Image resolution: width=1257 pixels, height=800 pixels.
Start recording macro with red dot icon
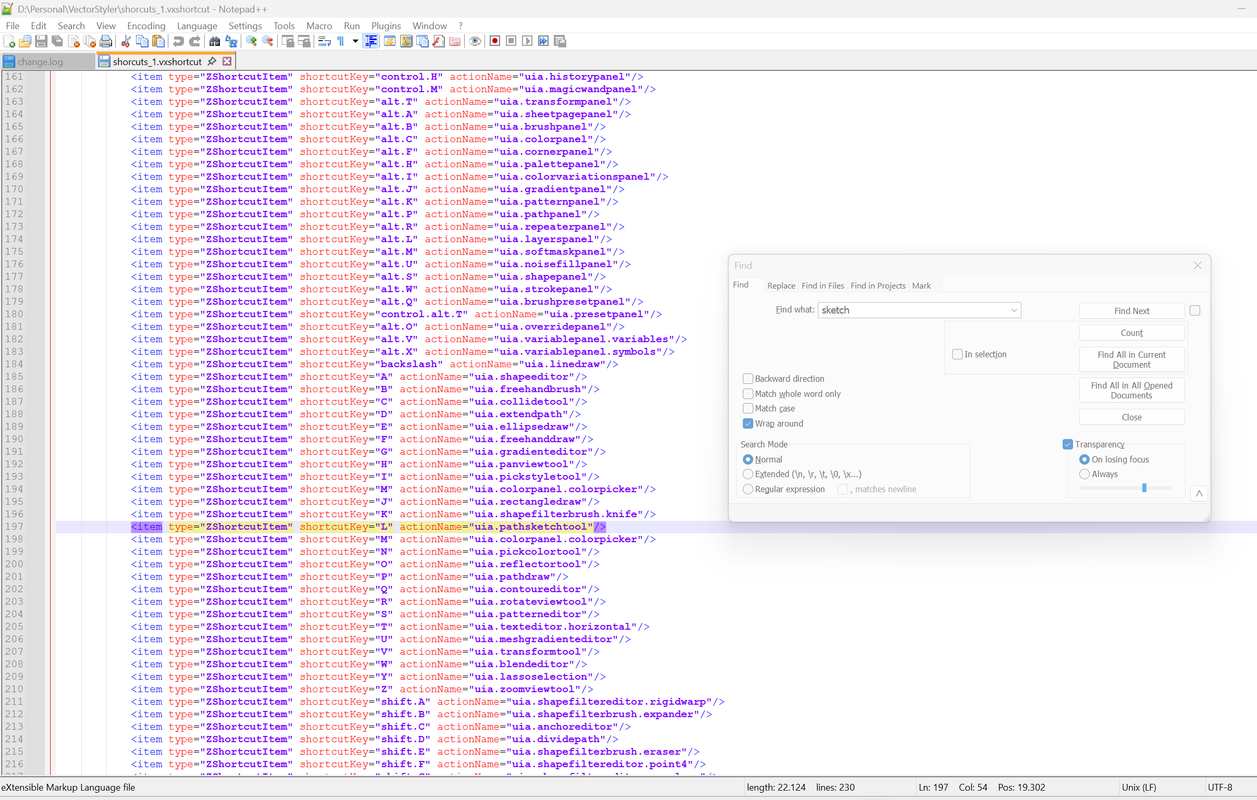tap(495, 41)
